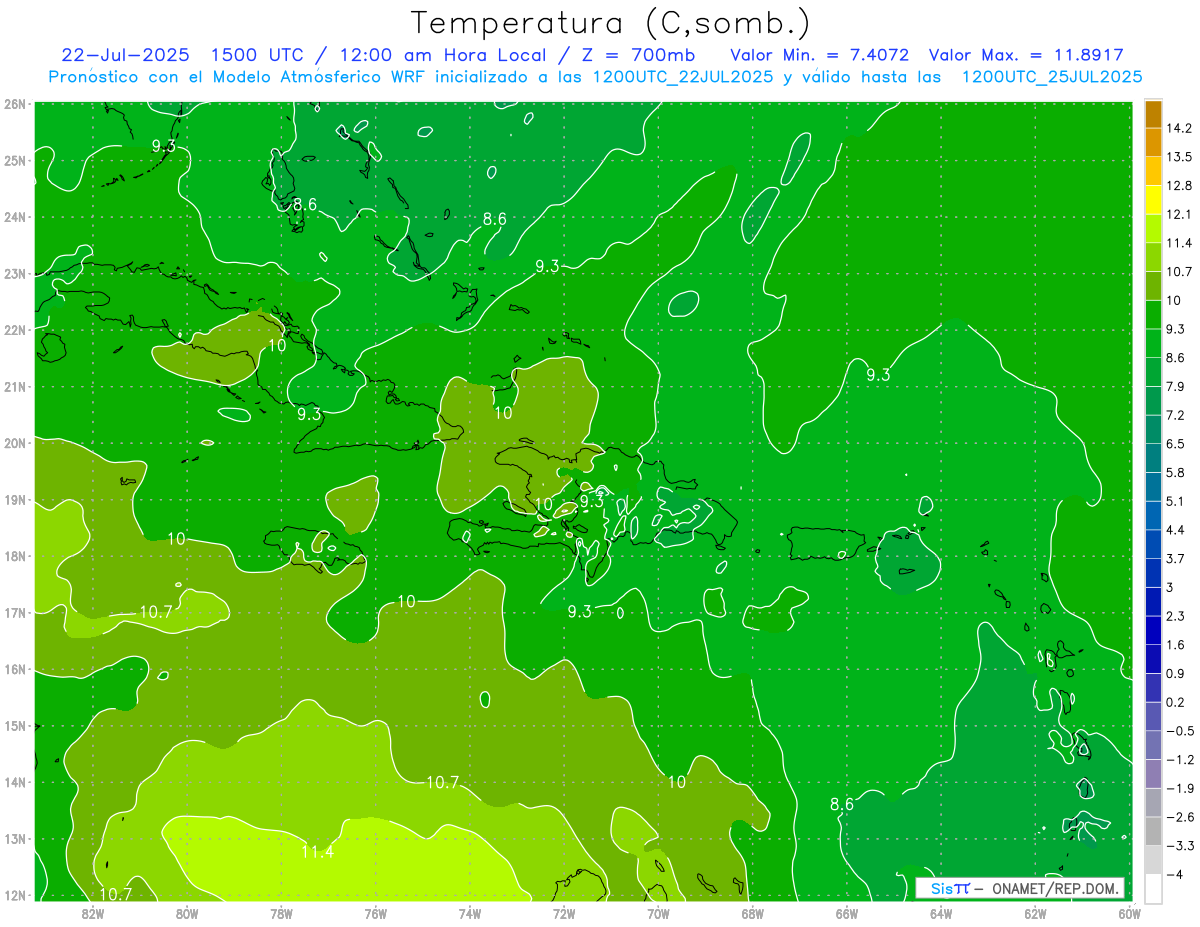Click the '62W' longitude axis label
Screen dimensions: 1200x927
click(1035, 912)
